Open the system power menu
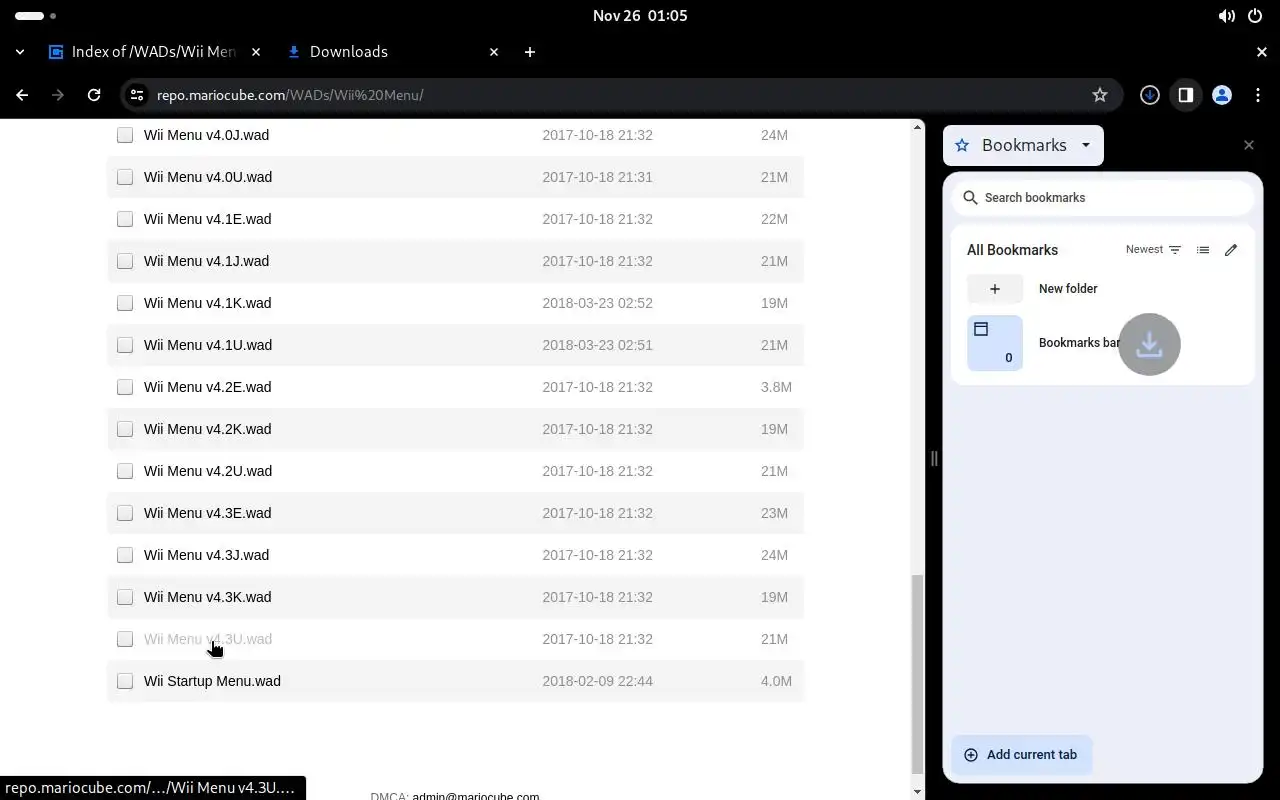This screenshot has width=1280, height=800. click(x=1255, y=16)
